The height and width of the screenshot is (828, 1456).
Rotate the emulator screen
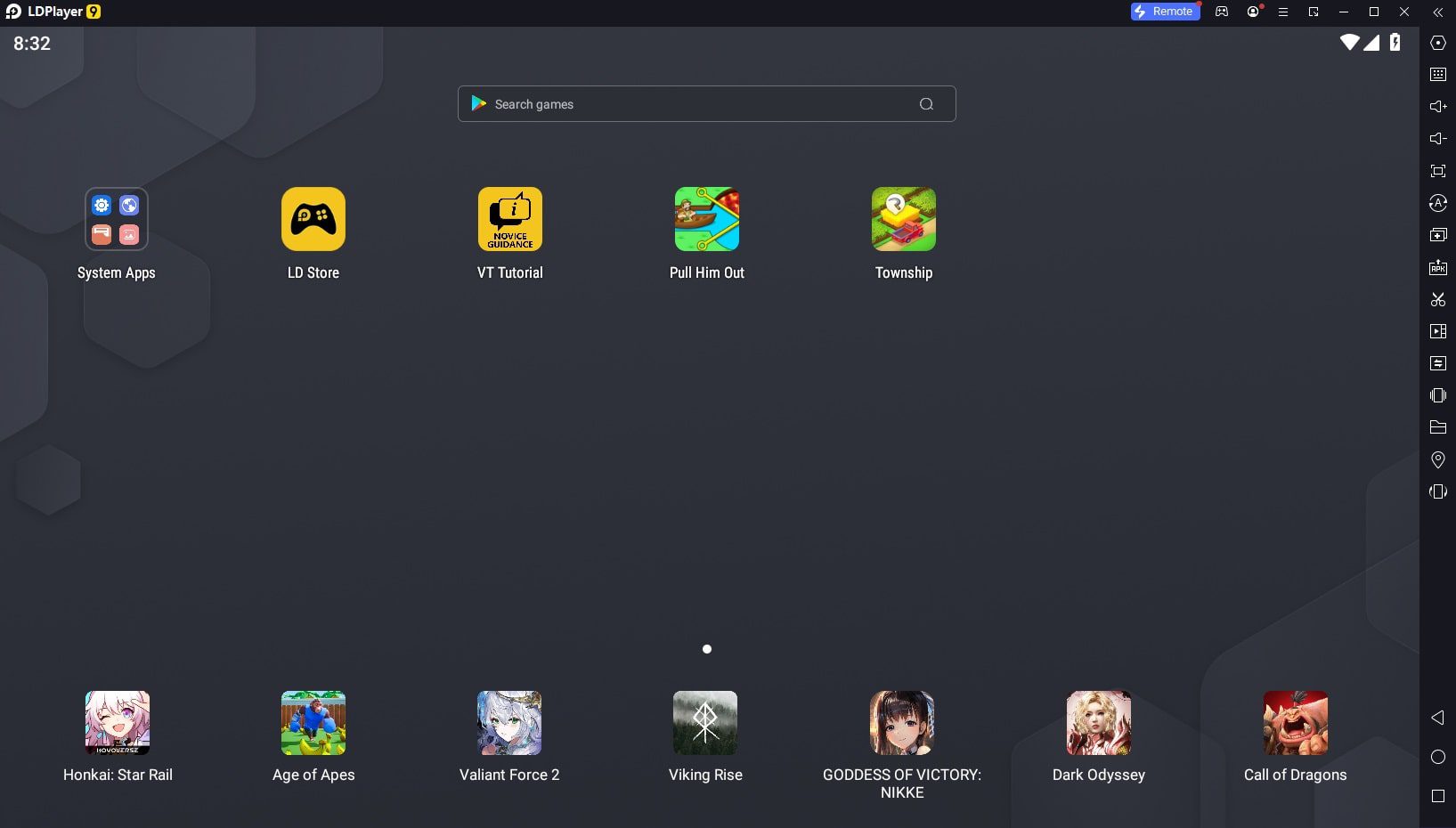pyautogui.click(x=1437, y=491)
